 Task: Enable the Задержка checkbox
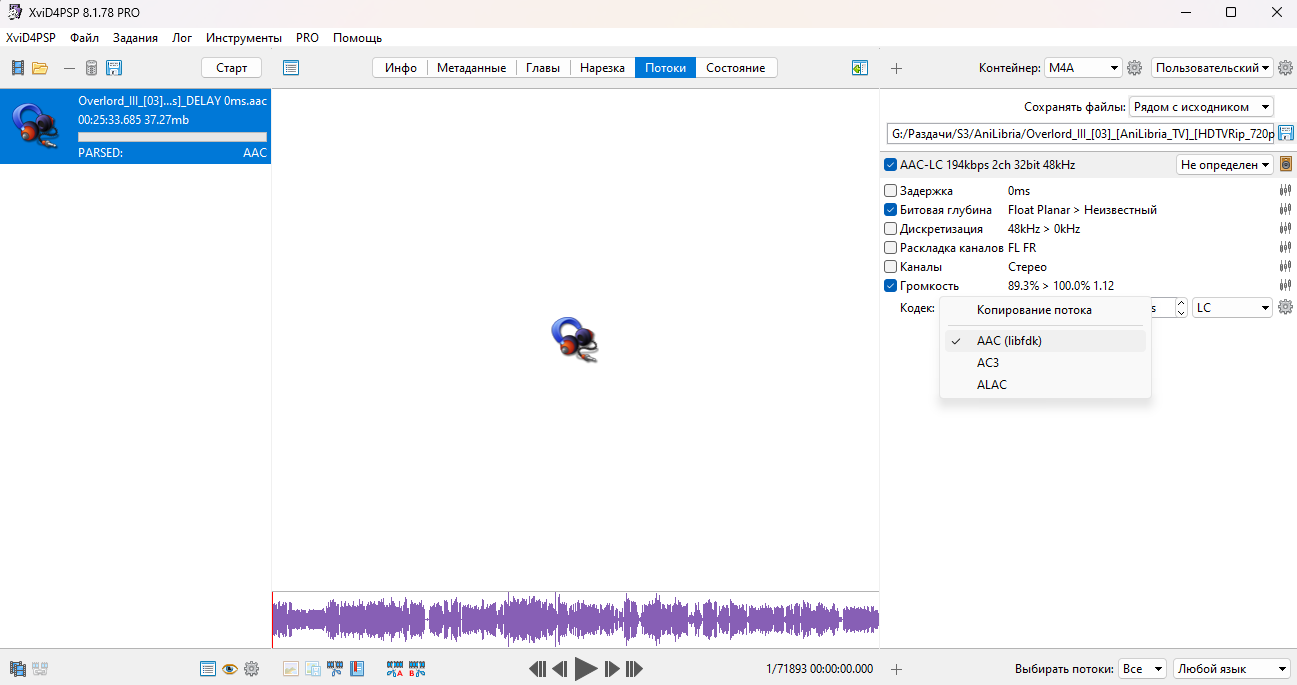point(890,191)
